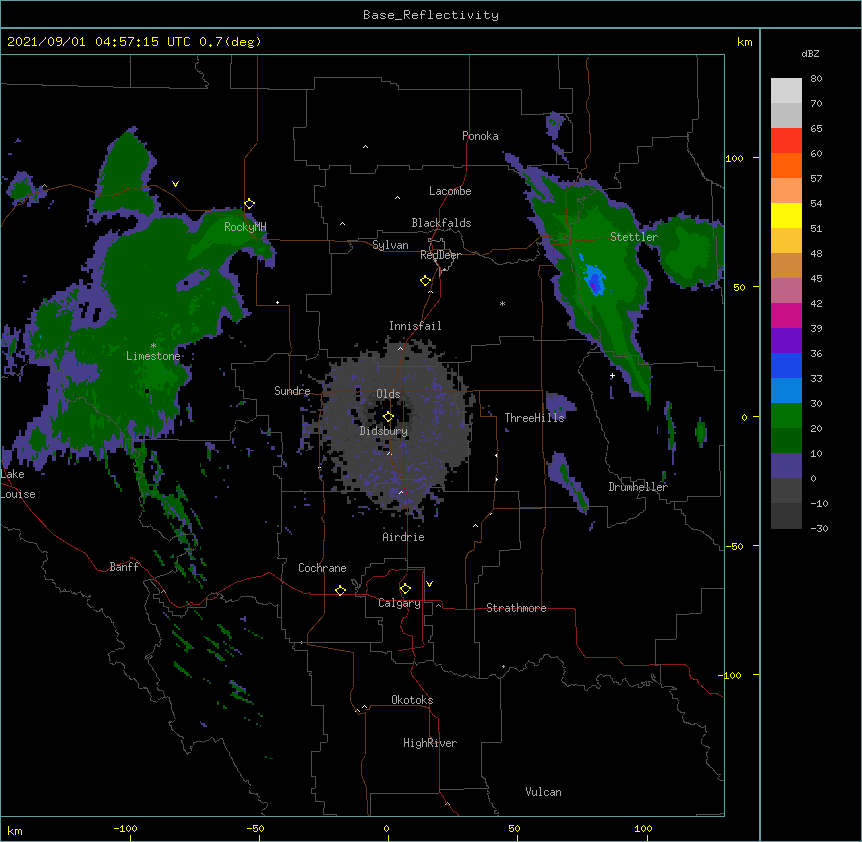Click the Didsbury city label

[x=384, y=431]
